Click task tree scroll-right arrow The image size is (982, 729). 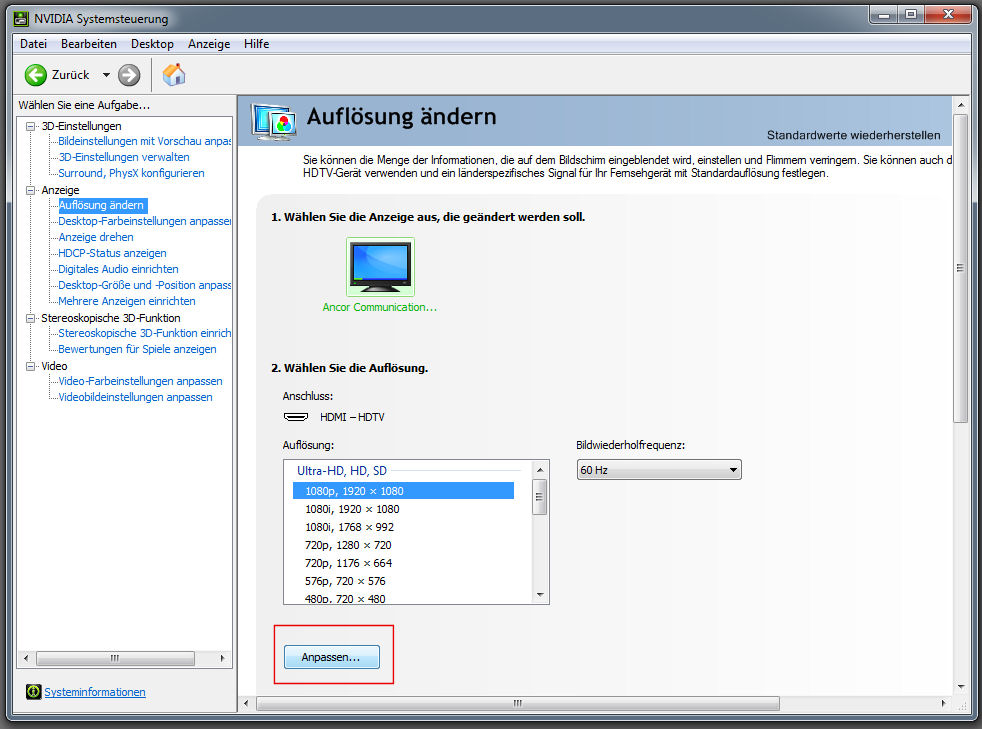click(x=222, y=658)
